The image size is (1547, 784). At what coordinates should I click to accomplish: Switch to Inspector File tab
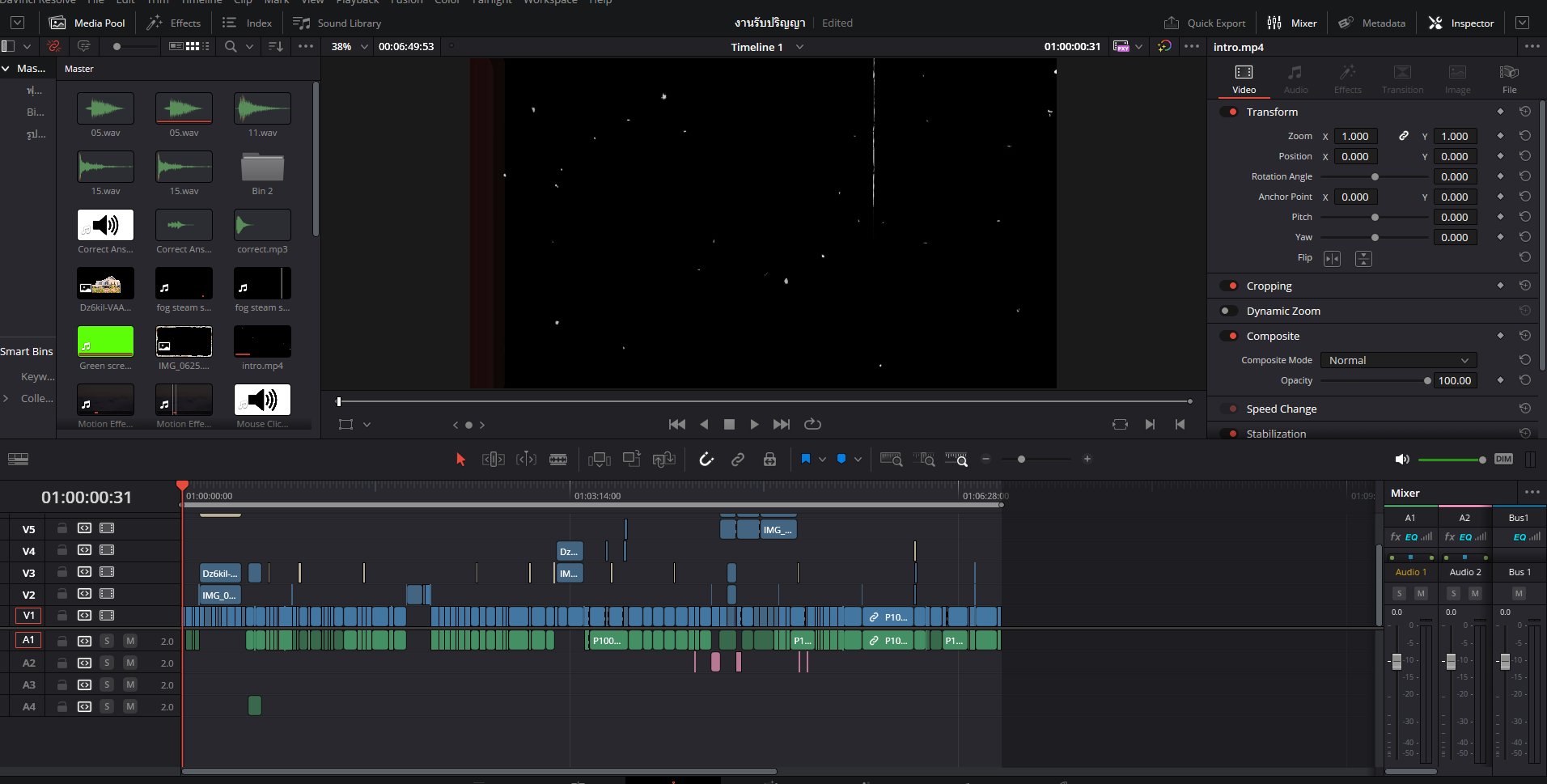coord(1509,79)
